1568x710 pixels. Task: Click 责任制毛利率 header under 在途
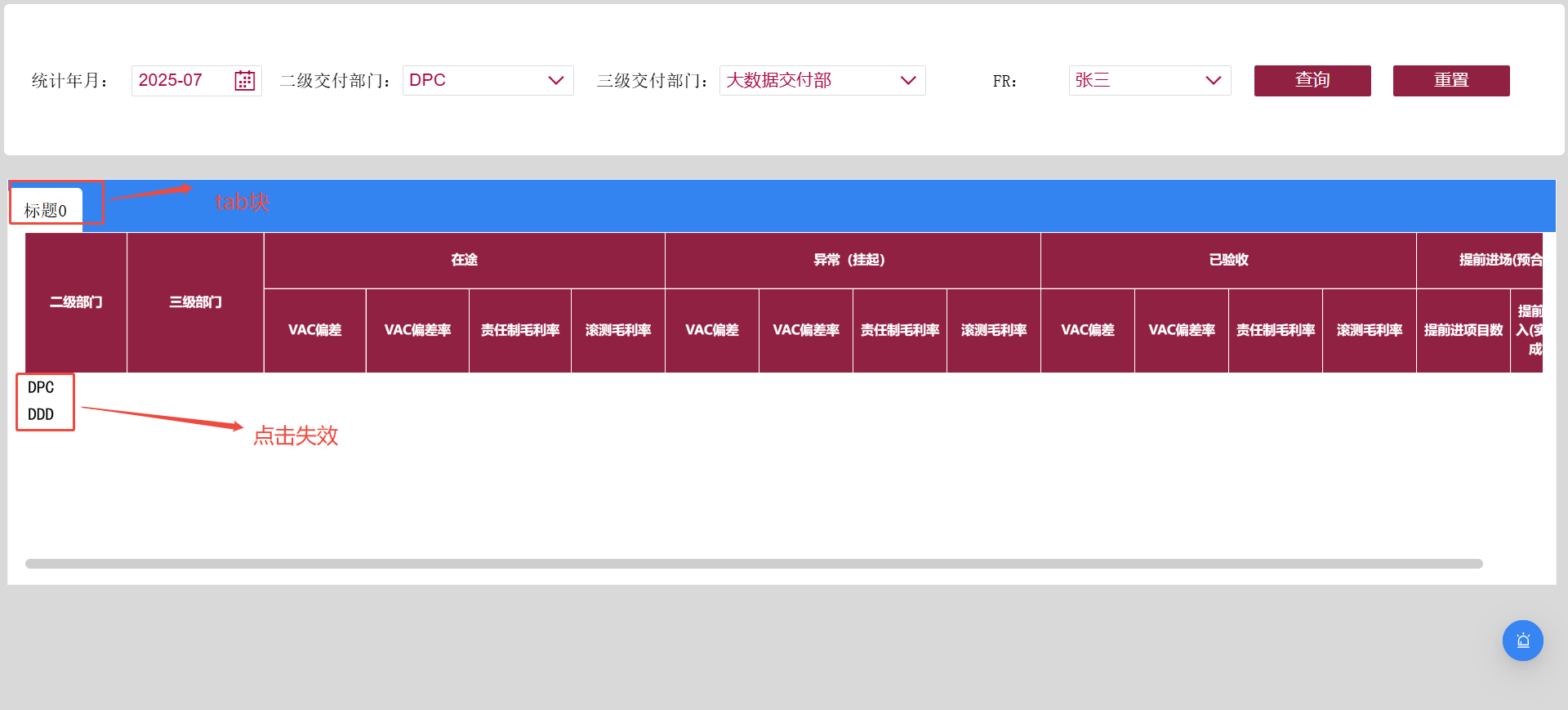tap(519, 330)
